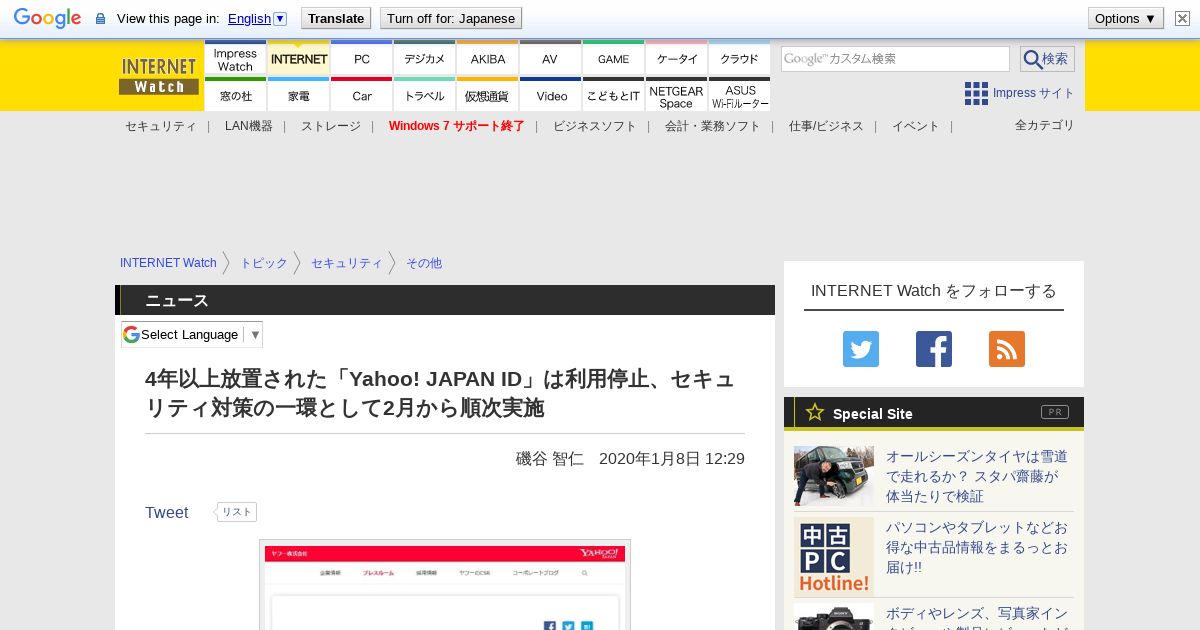Open the NETGEAR Space tab
1200x630 pixels.
coord(677,96)
